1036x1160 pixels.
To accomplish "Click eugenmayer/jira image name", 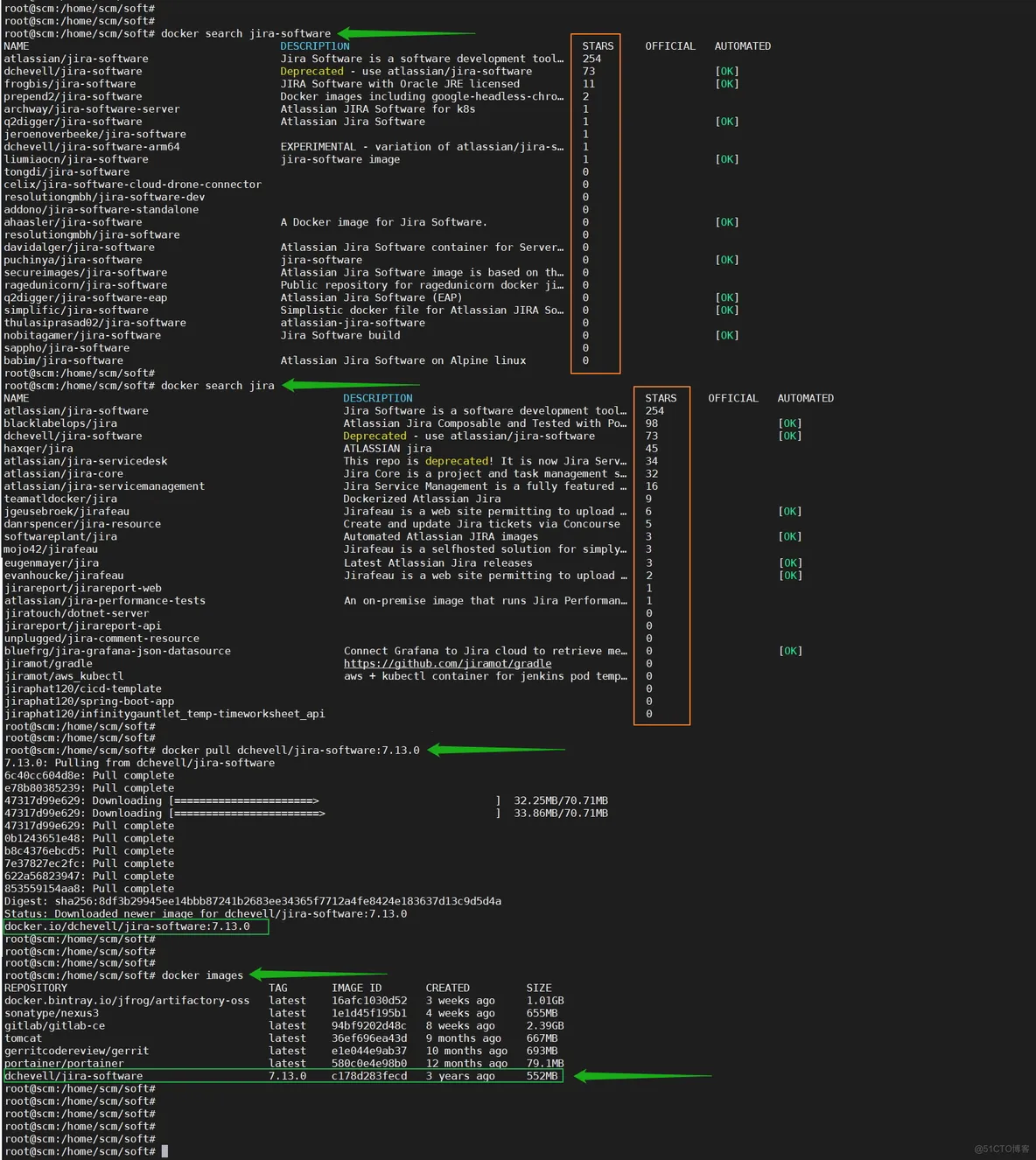I will 51,563.
